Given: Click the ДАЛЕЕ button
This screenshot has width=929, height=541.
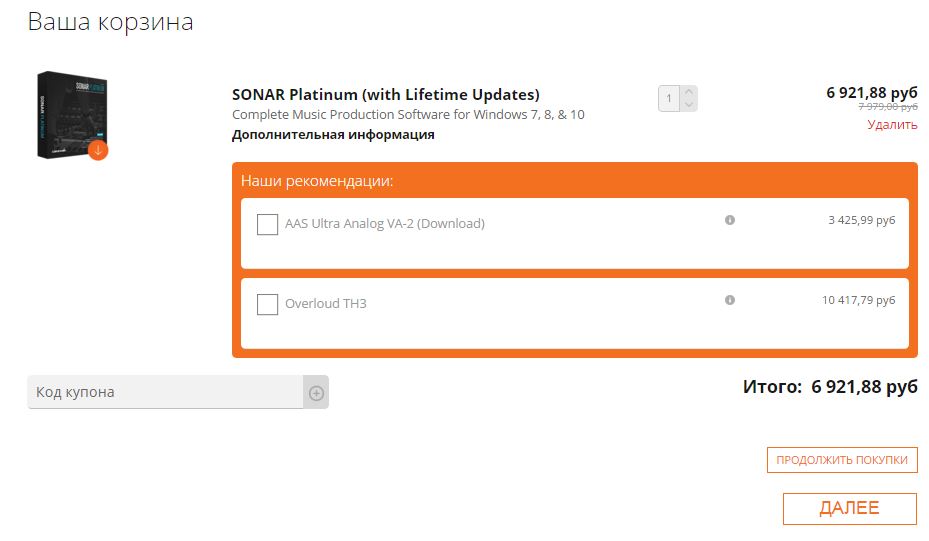Looking at the screenshot, I should pos(850,508).
